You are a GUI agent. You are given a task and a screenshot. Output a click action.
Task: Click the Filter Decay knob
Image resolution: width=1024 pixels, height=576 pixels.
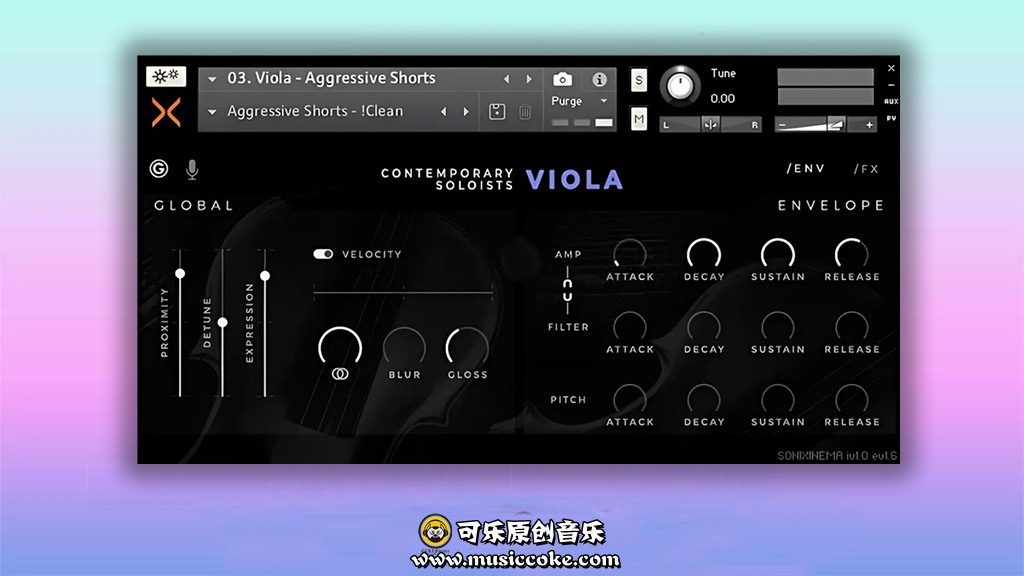[x=704, y=327]
